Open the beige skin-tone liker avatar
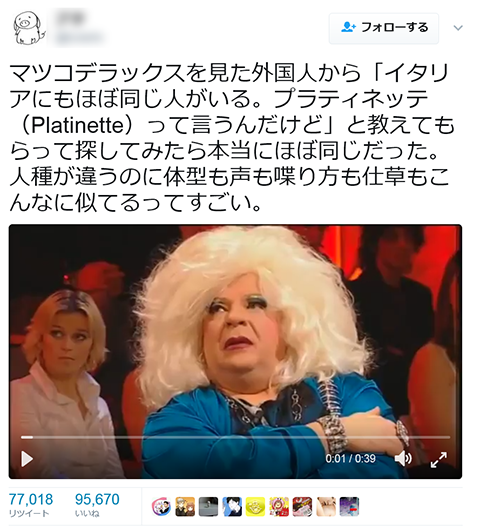Viewport: 480px width, 531px height. click(326, 507)
